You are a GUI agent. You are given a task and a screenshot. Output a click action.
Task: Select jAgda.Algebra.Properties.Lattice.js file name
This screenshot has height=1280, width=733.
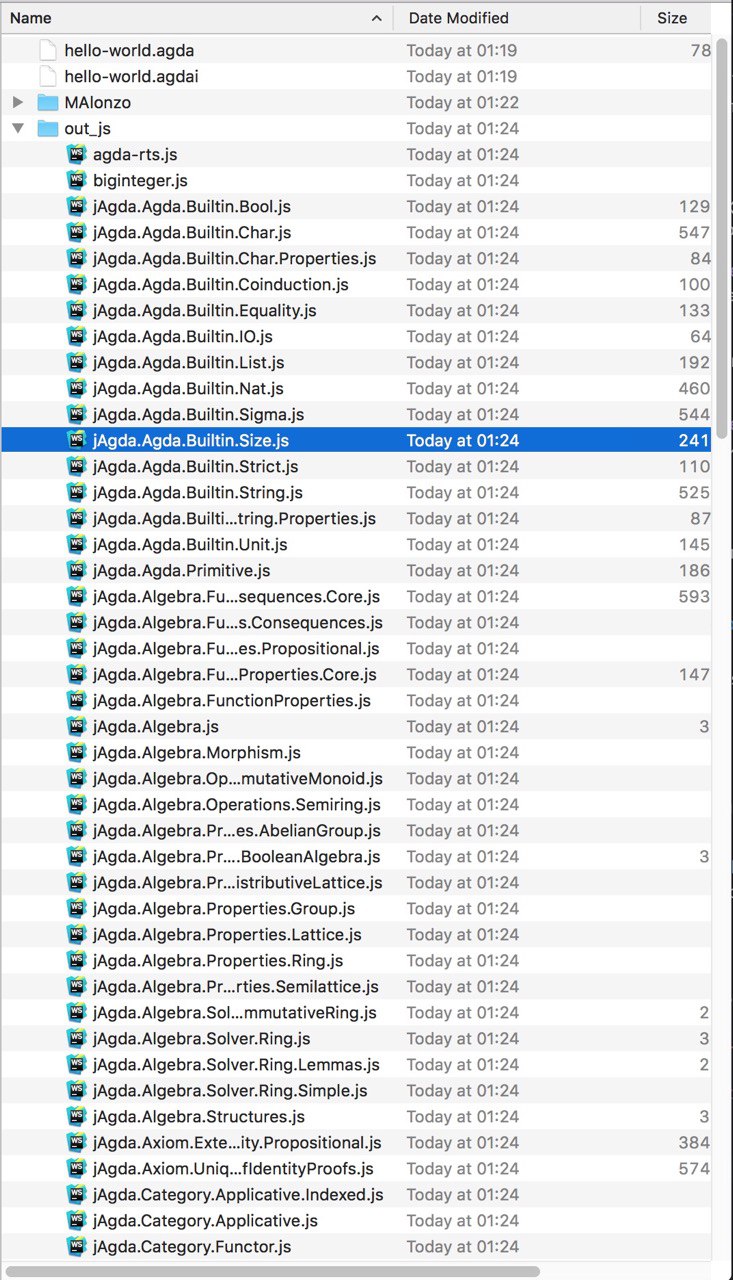227,934
